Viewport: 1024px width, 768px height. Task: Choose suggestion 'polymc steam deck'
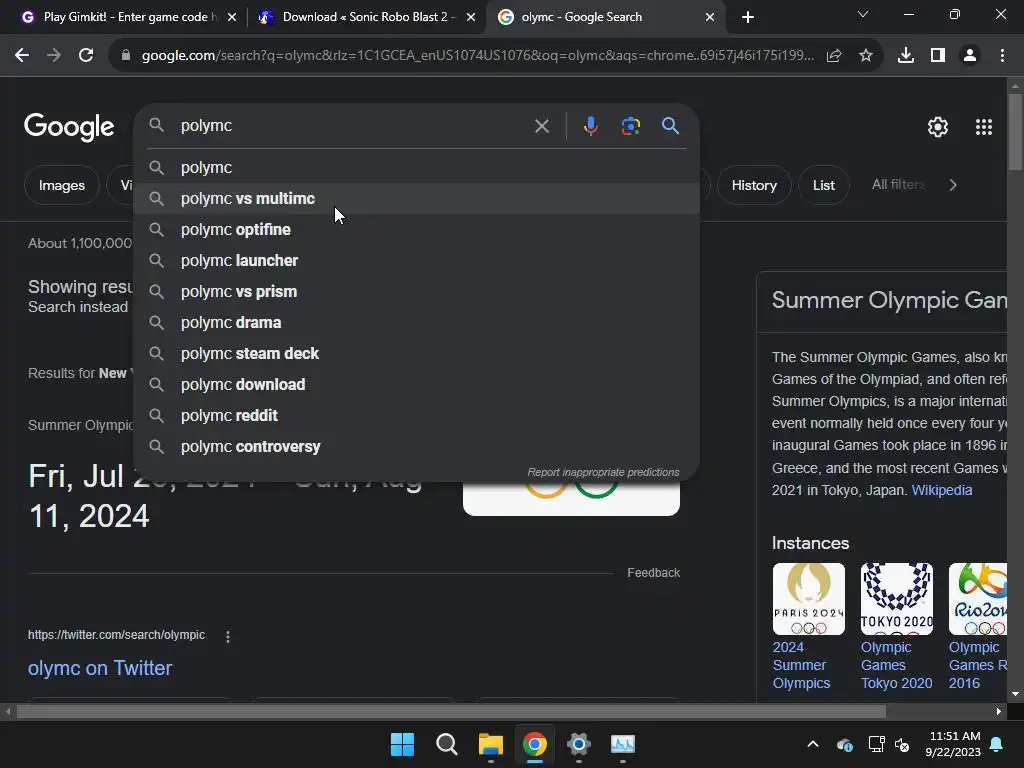[416, 354]
